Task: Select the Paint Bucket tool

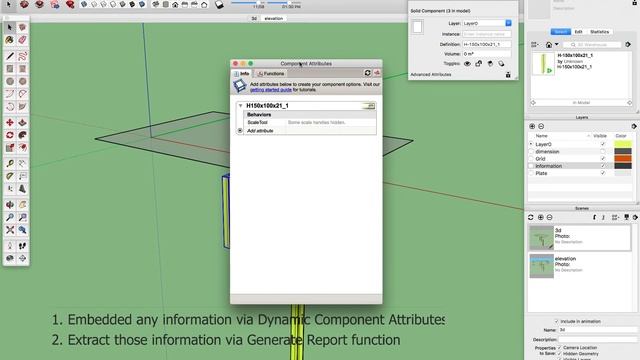Action: point(10,40)
